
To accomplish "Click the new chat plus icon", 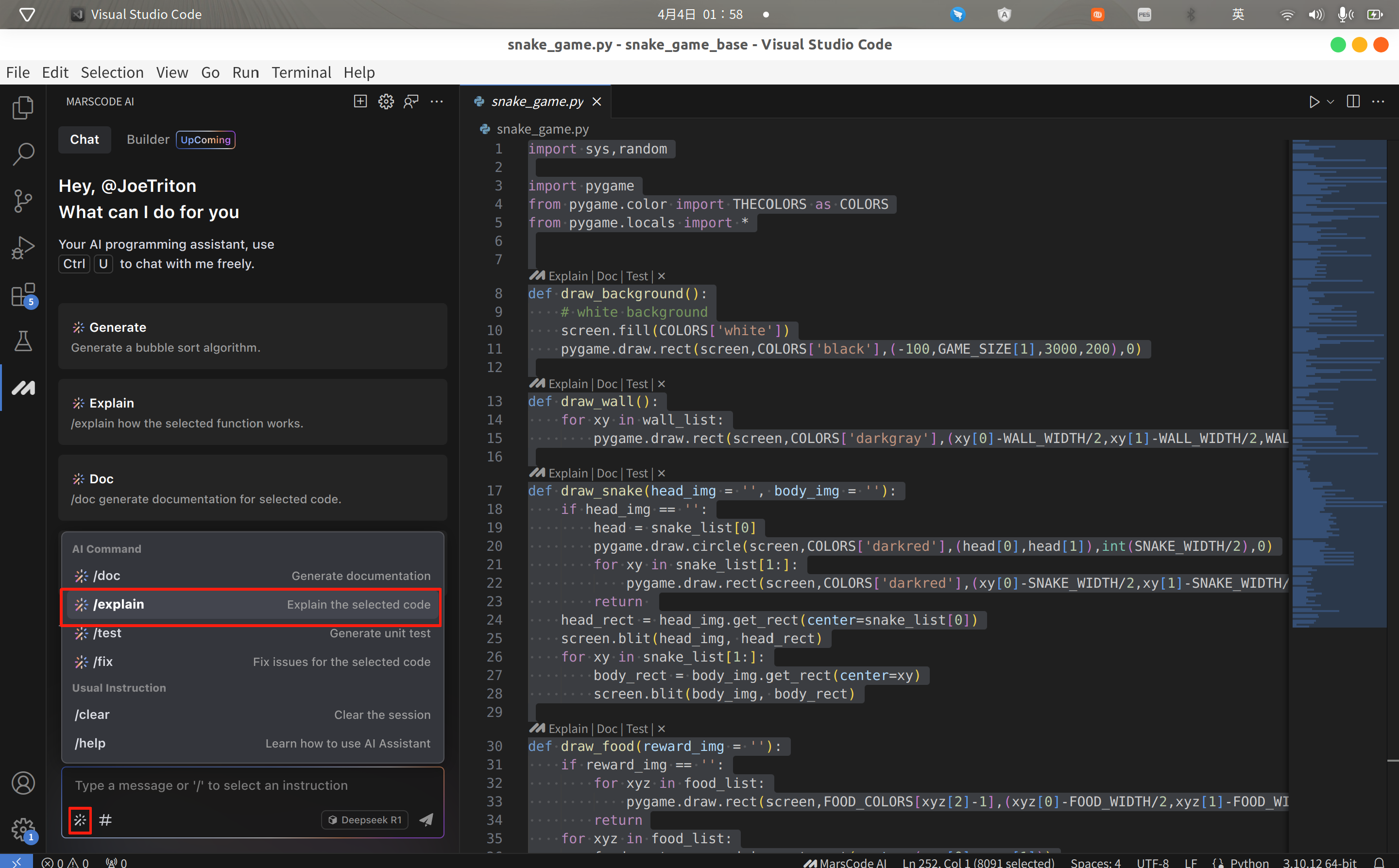I will coord(360,102).
